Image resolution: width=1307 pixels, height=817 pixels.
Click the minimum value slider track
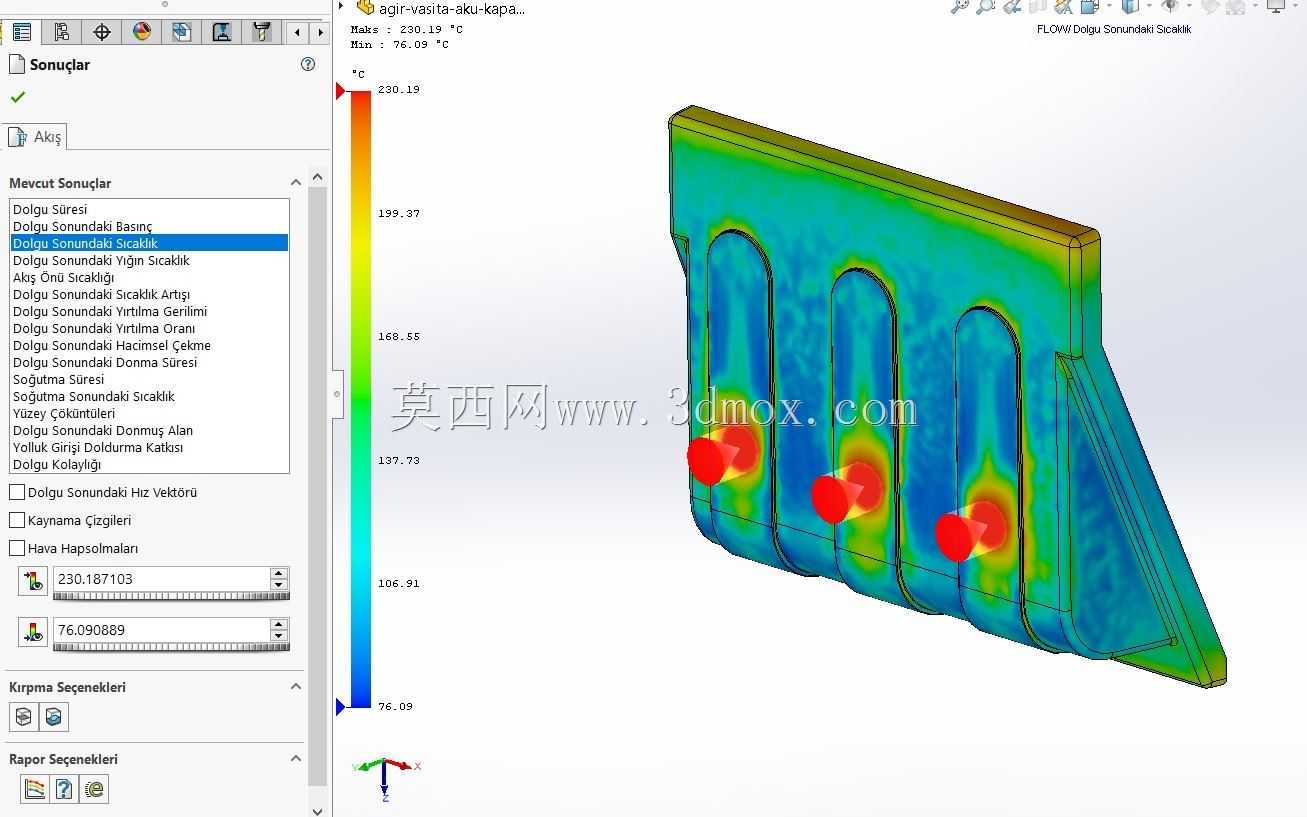(171, 647)
